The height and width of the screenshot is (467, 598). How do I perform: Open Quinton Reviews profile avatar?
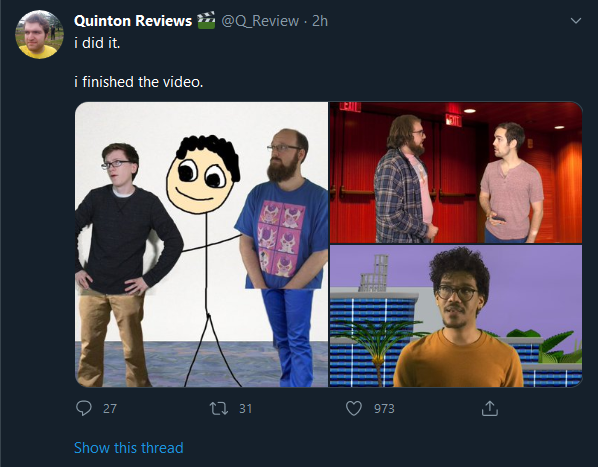tap(39, 34)
